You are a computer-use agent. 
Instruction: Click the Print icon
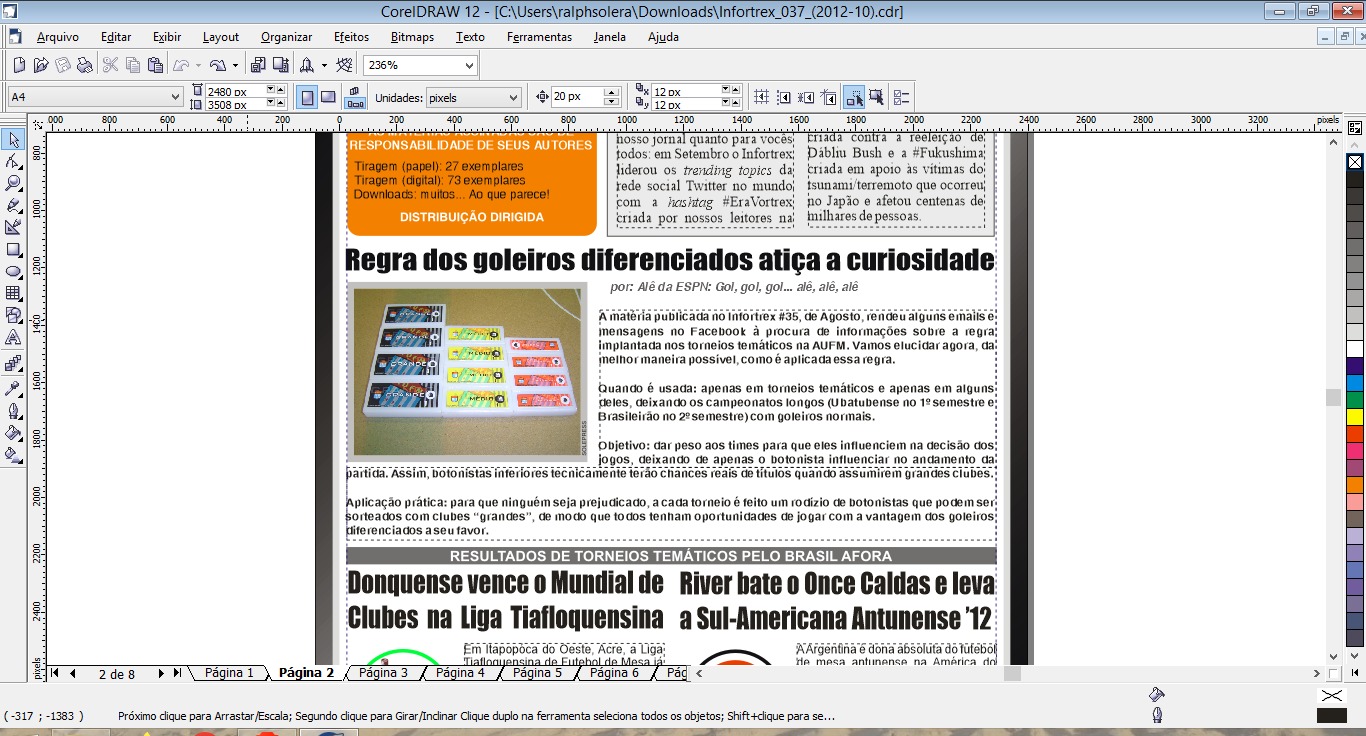pos(85,65)
